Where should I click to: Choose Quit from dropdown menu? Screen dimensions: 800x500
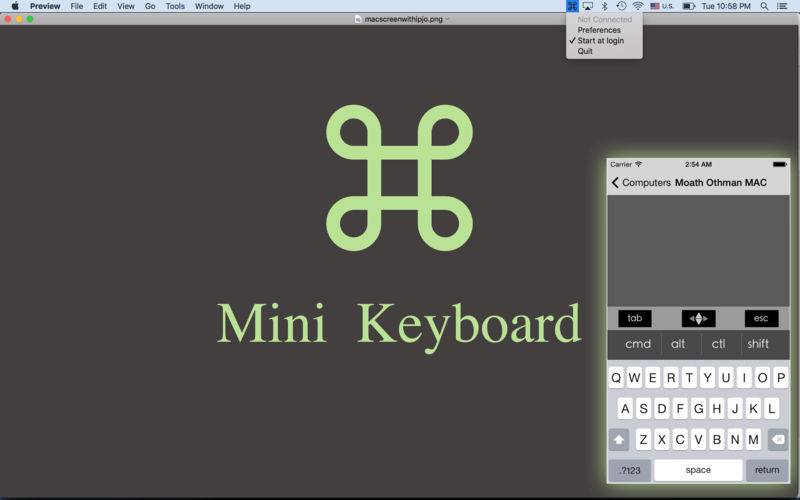[x=585, y=51]
